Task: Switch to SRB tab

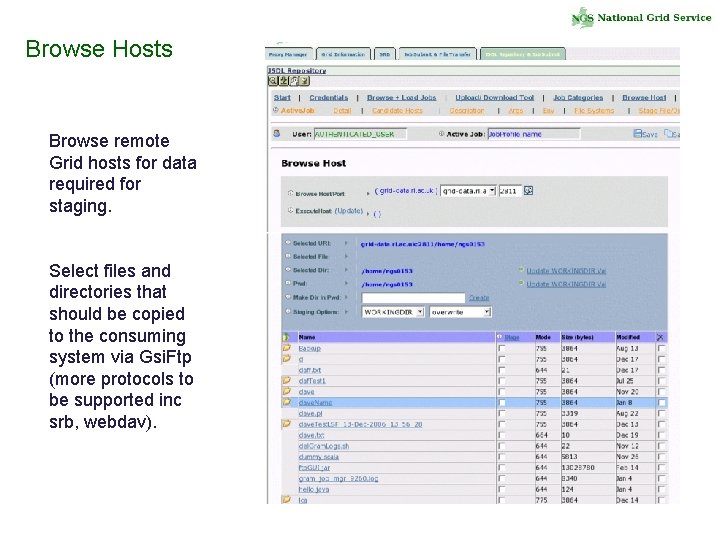Action: (x=385, y=54)
